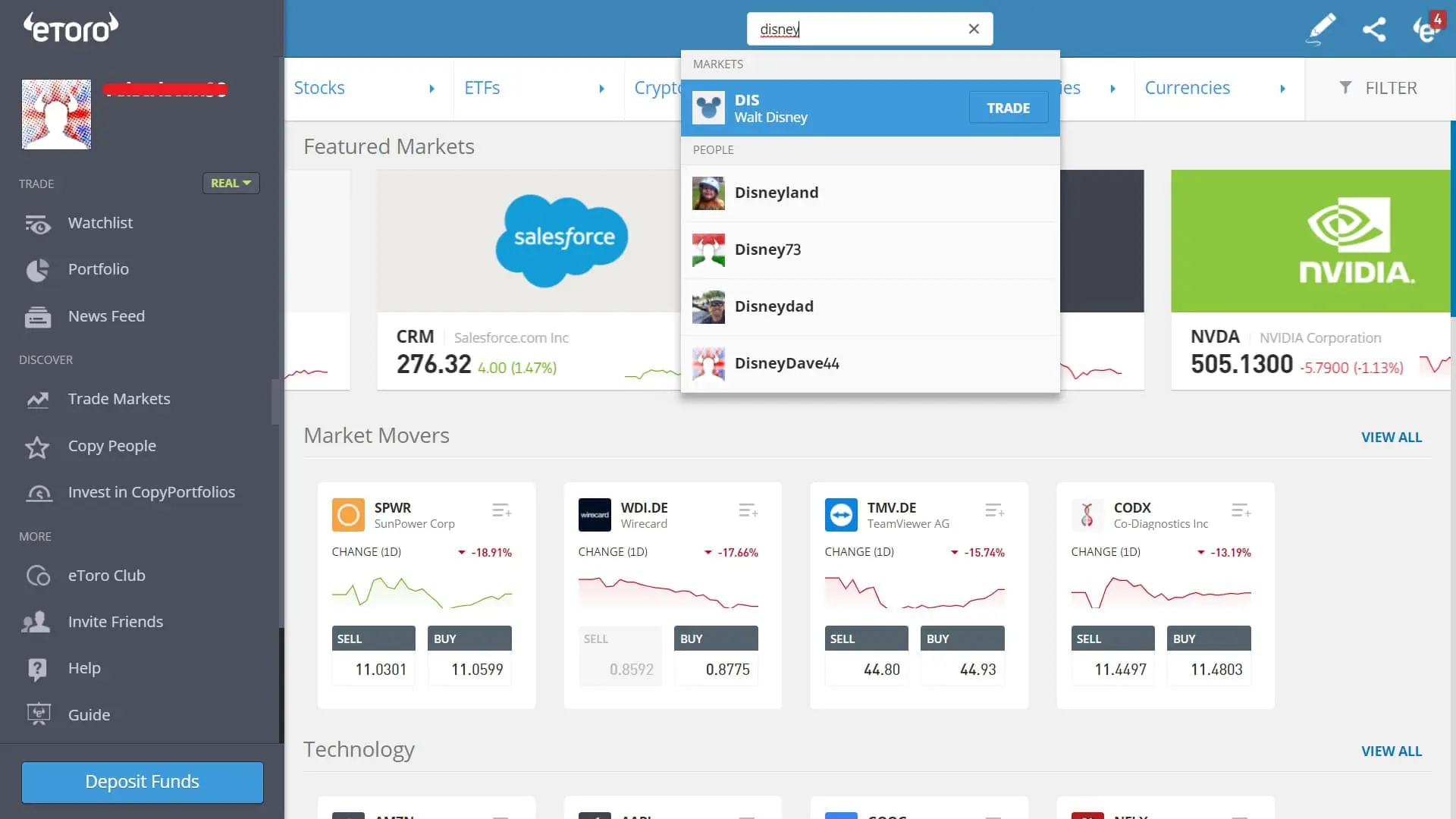Viewport: 1456px width, 819px height.
Task: Click the TRADE button for DIS
Action: coord(1009,108)
